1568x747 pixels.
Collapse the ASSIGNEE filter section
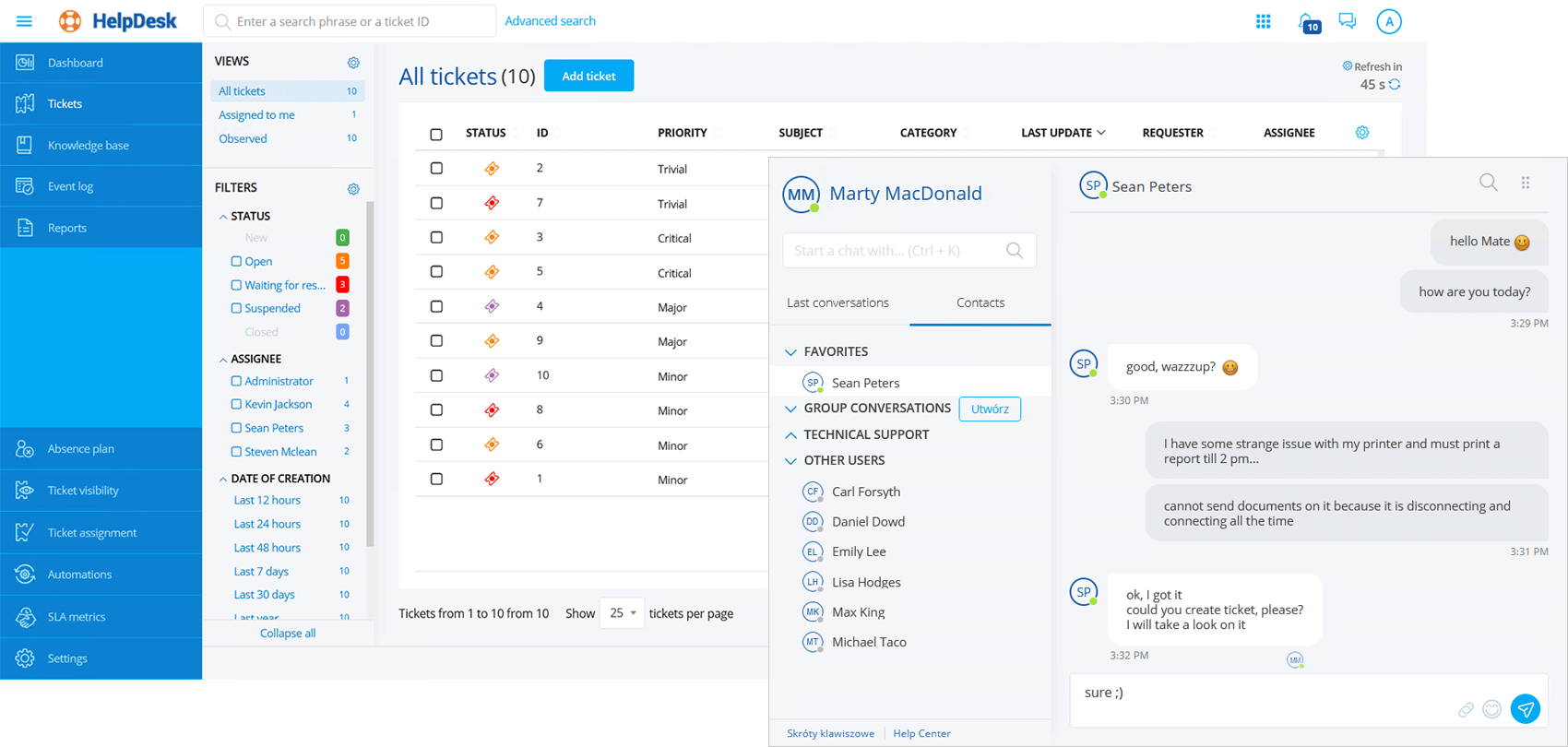click(223, 360)
